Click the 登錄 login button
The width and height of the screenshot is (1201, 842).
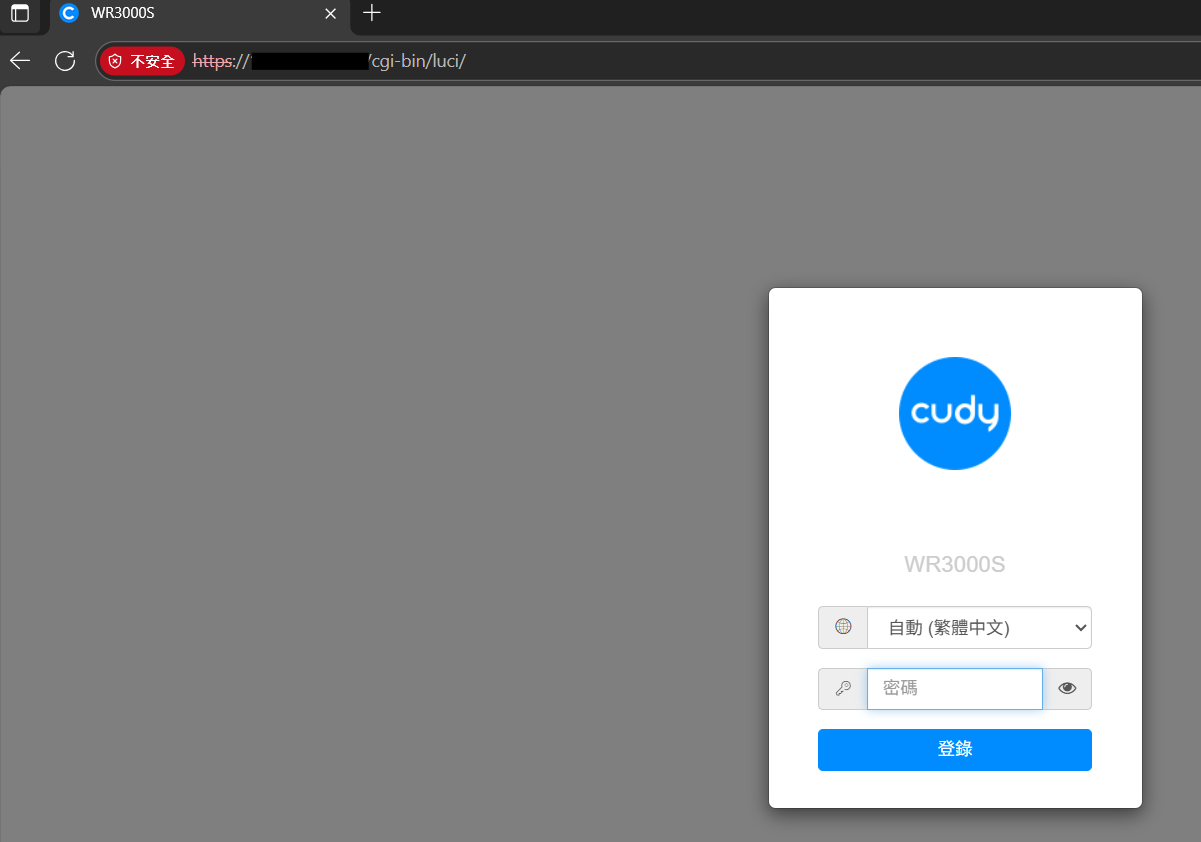pos(955,750)
